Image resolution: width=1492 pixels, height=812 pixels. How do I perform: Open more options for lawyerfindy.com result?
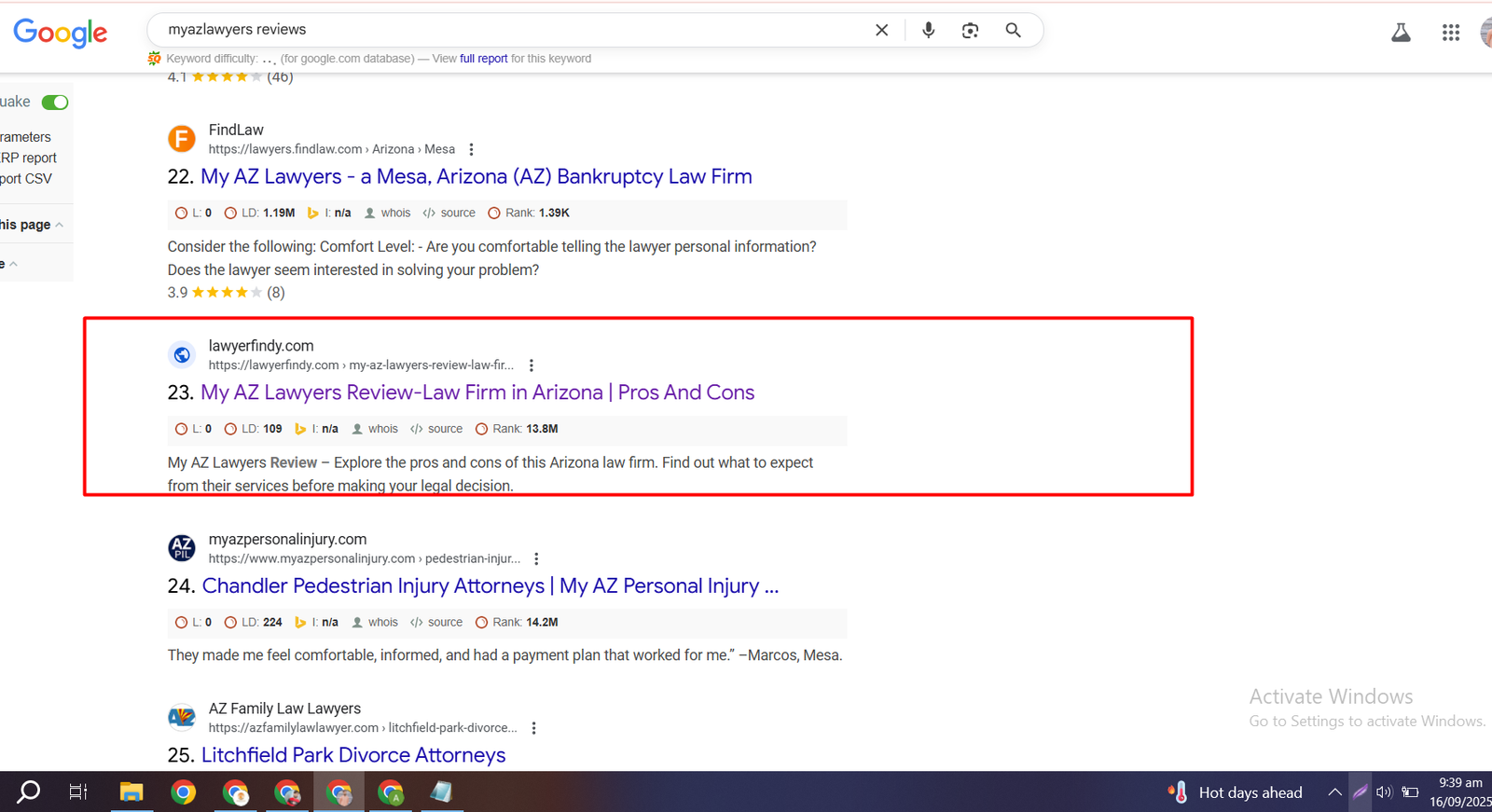[x=532, y=365]
